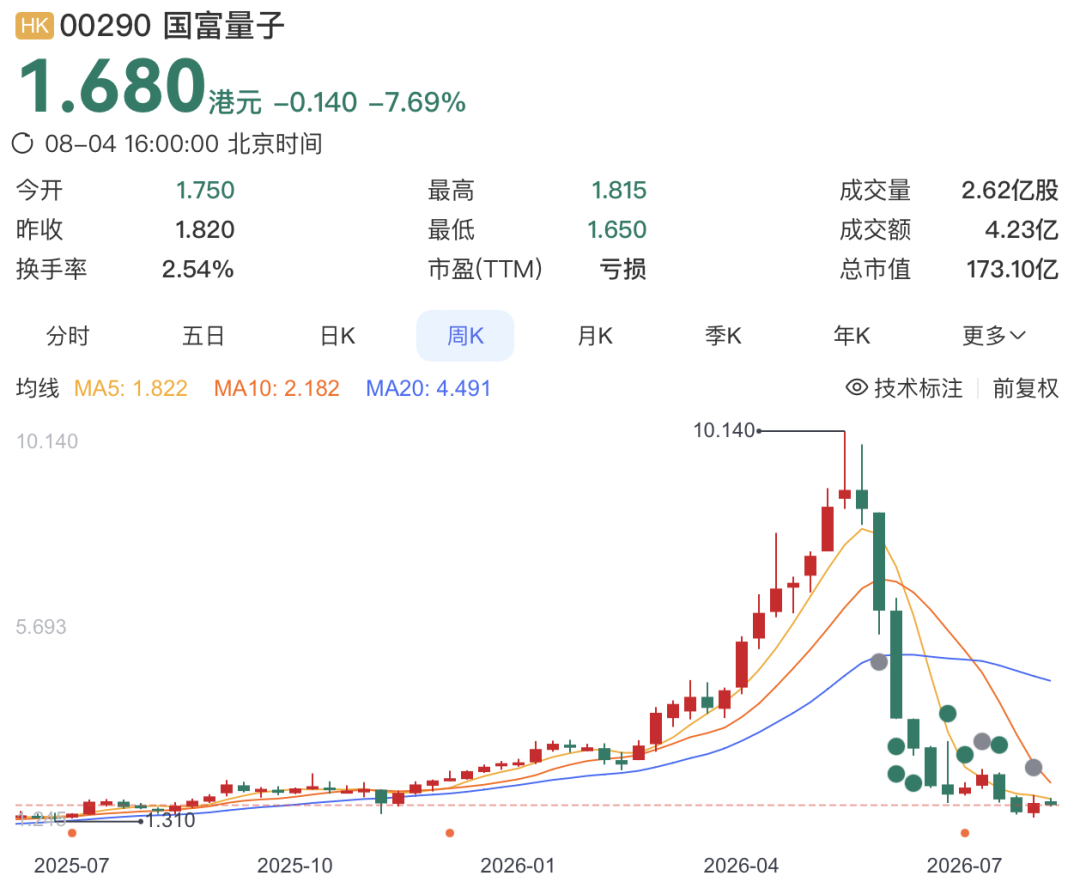Click the 成交额 value 4.23亿
The image size is (1080, 888).
(1021, 229)
